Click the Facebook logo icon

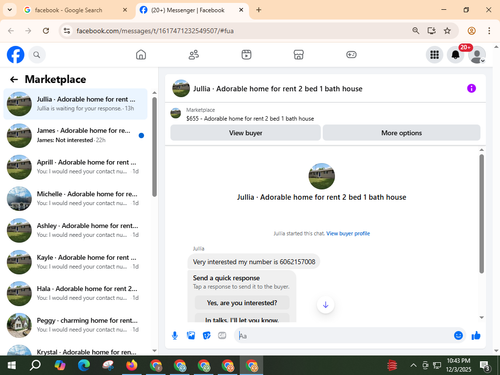coord(15,55)
